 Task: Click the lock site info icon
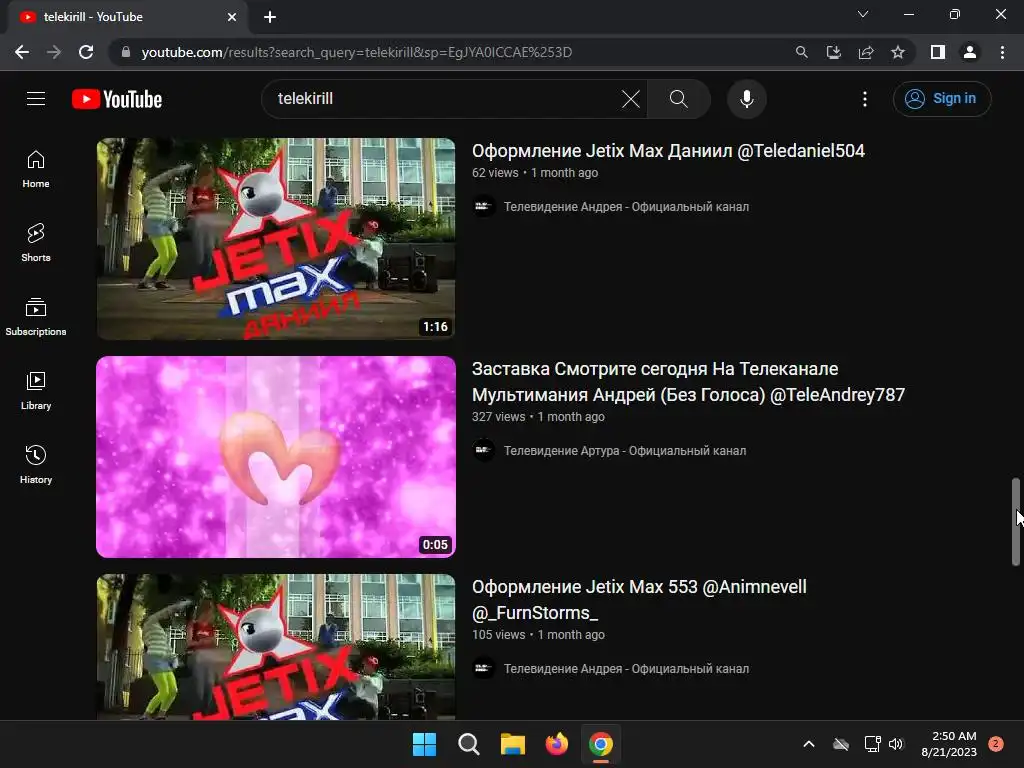pyautogui.click(x=125, y=52)
